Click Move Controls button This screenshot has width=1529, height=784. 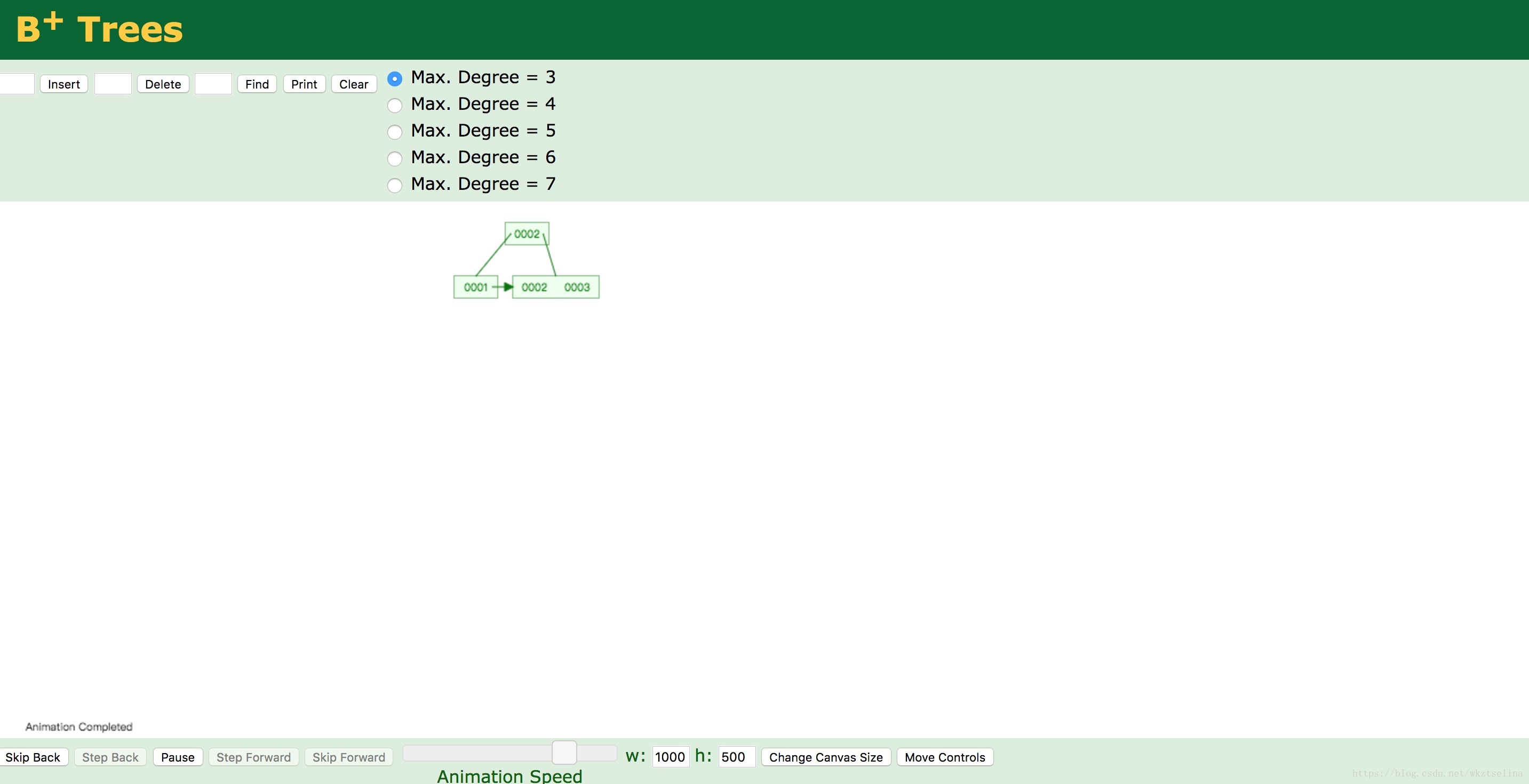click(945, 757)
